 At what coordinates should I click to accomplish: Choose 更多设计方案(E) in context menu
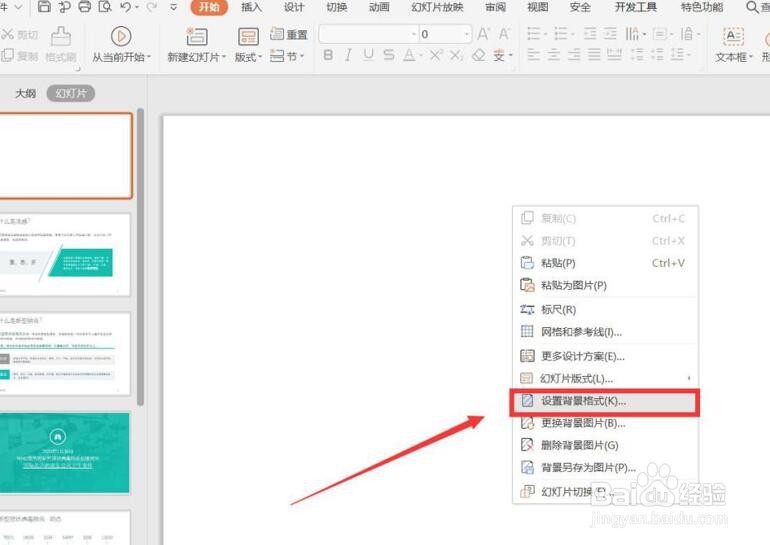pyautogui.click(x=605, y=356)
